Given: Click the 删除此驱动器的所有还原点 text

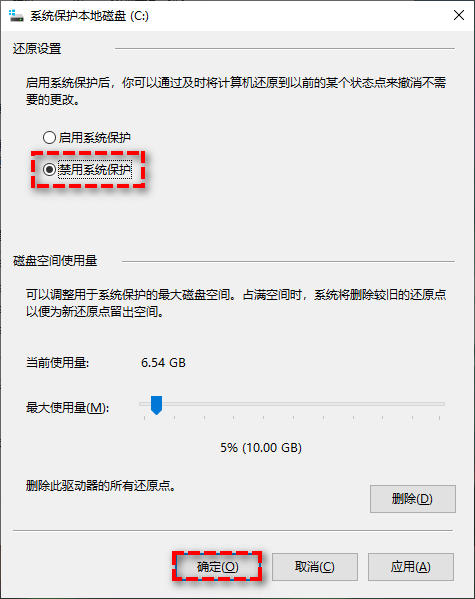Looking at the screenshot, I should tap(101, 486).
